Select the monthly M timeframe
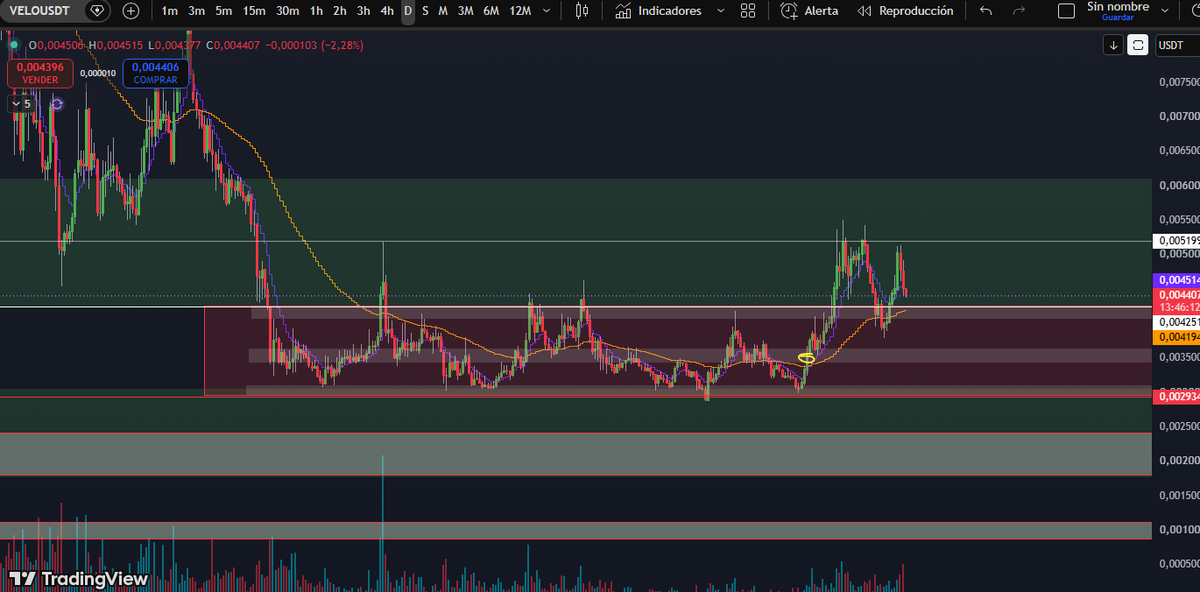This screenshot has width=1200, height=592. (442, 11)
